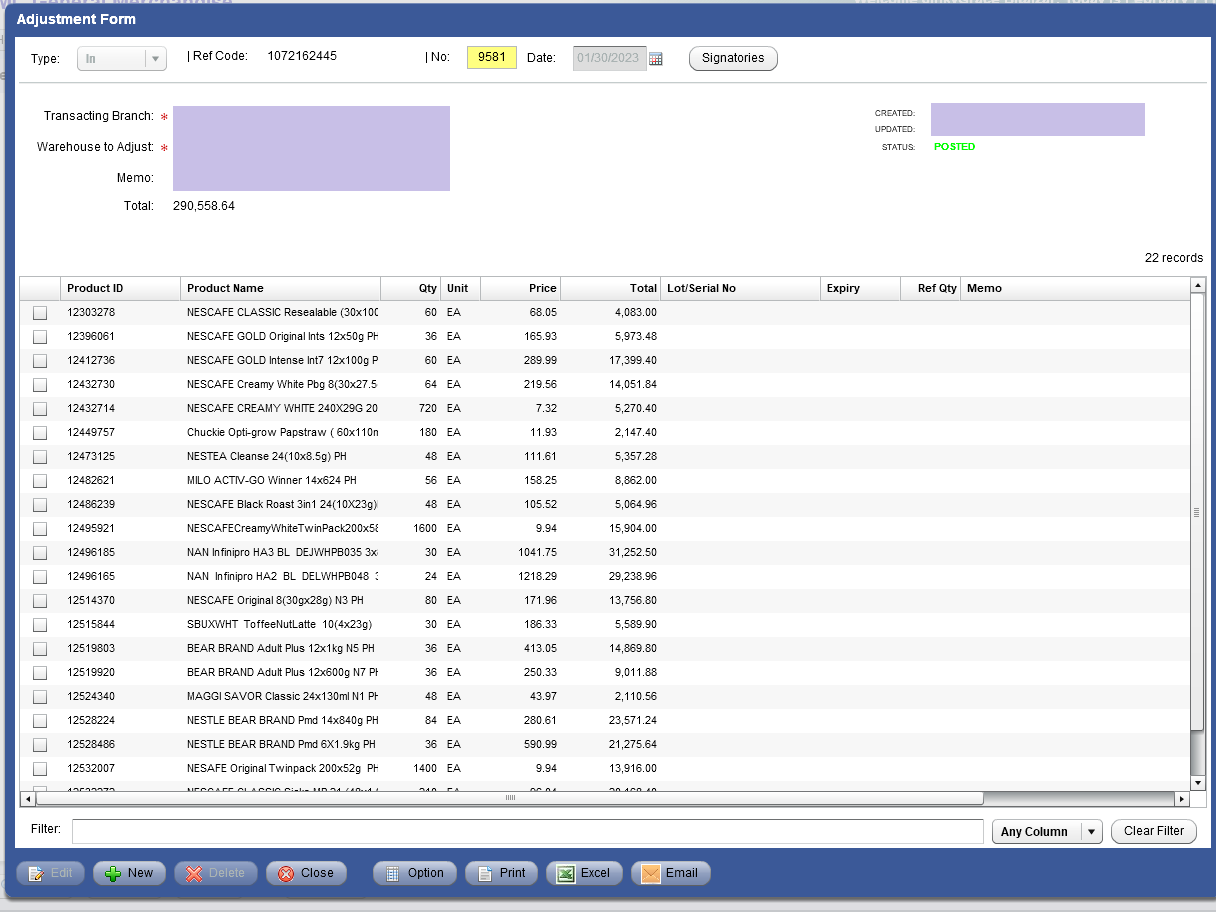Click the Unit column header
The height and width of the screenshot is (912, 1216).
460,288
